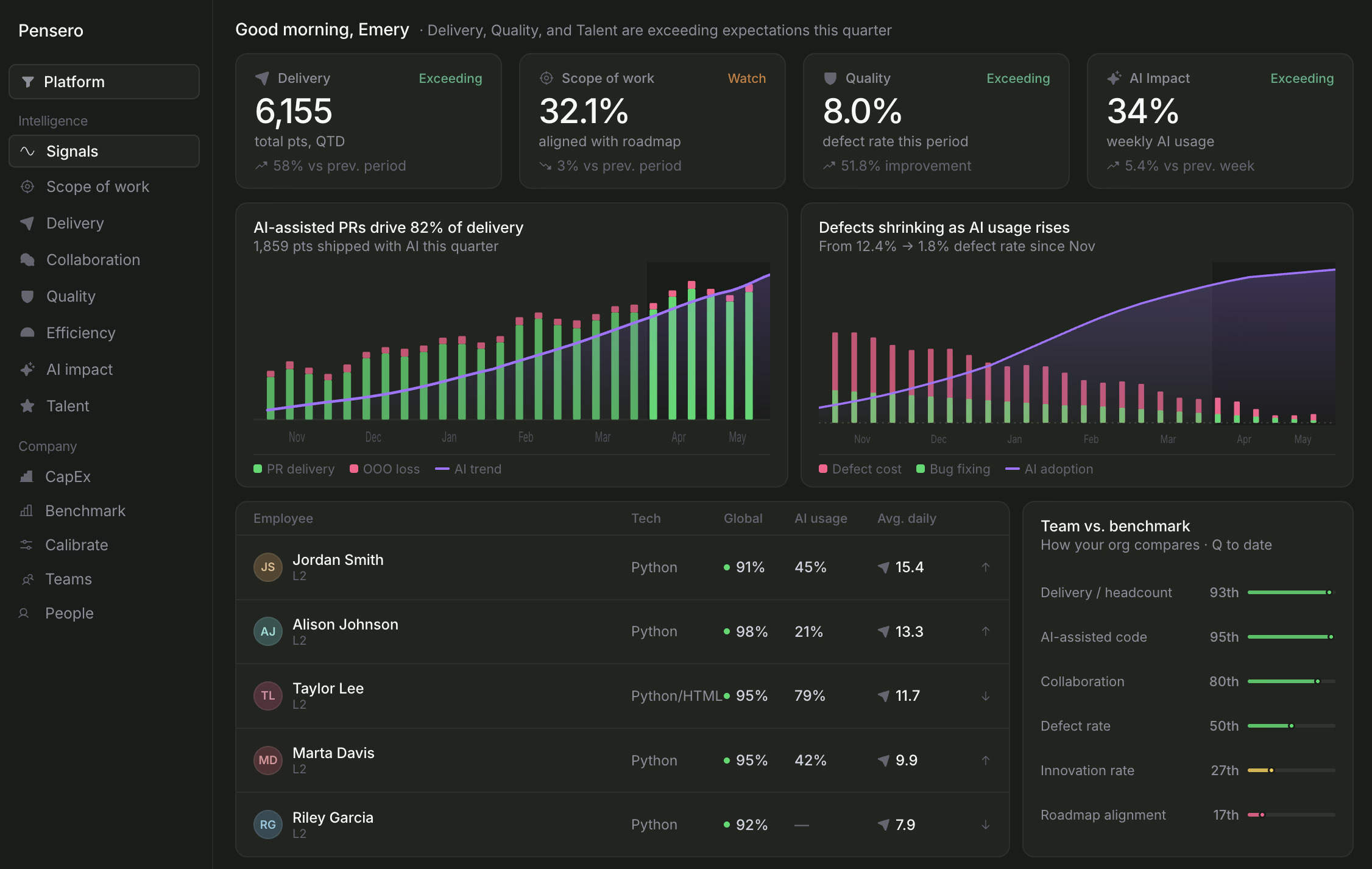Open the Platform filter dropdown
1372x869 pixels.
point(104,82)
